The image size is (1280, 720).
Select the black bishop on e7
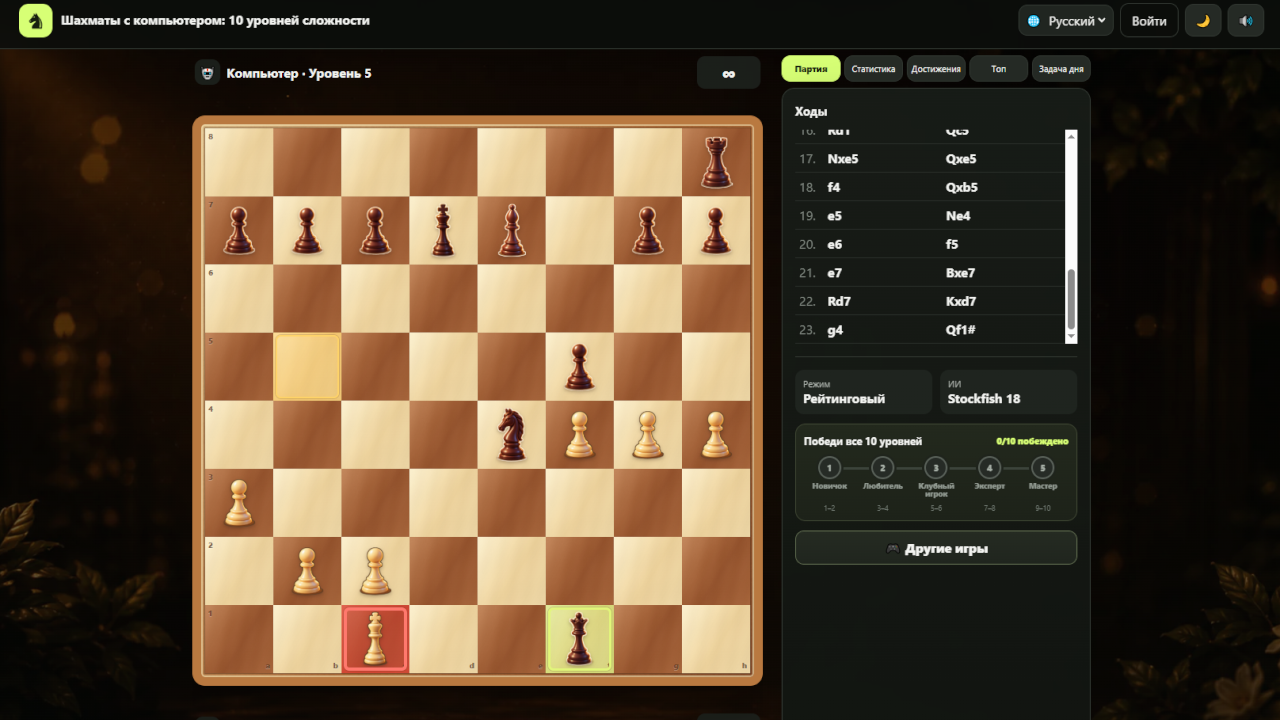(511, 230)
